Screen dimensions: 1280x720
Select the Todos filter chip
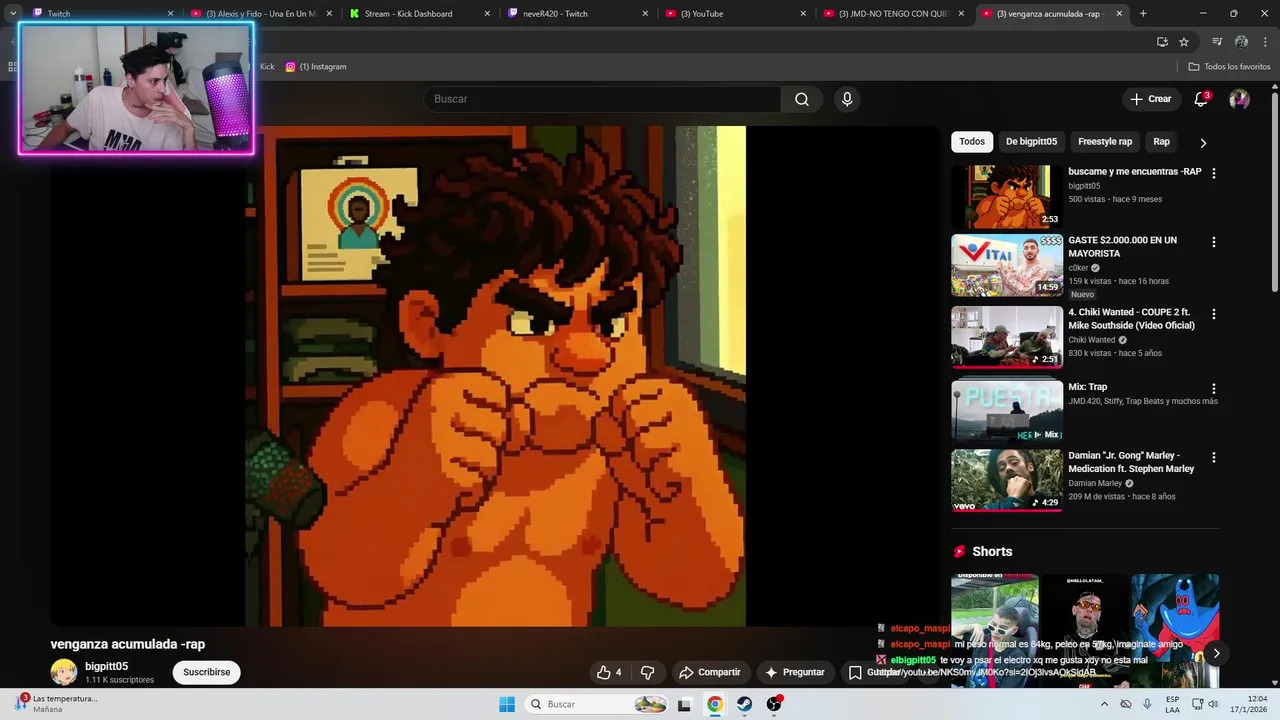[x=972, y=142]
